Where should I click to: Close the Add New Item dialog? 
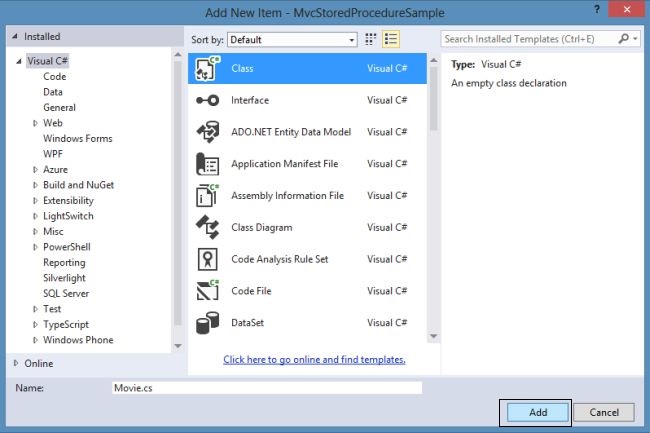click(x=627, y=9)
